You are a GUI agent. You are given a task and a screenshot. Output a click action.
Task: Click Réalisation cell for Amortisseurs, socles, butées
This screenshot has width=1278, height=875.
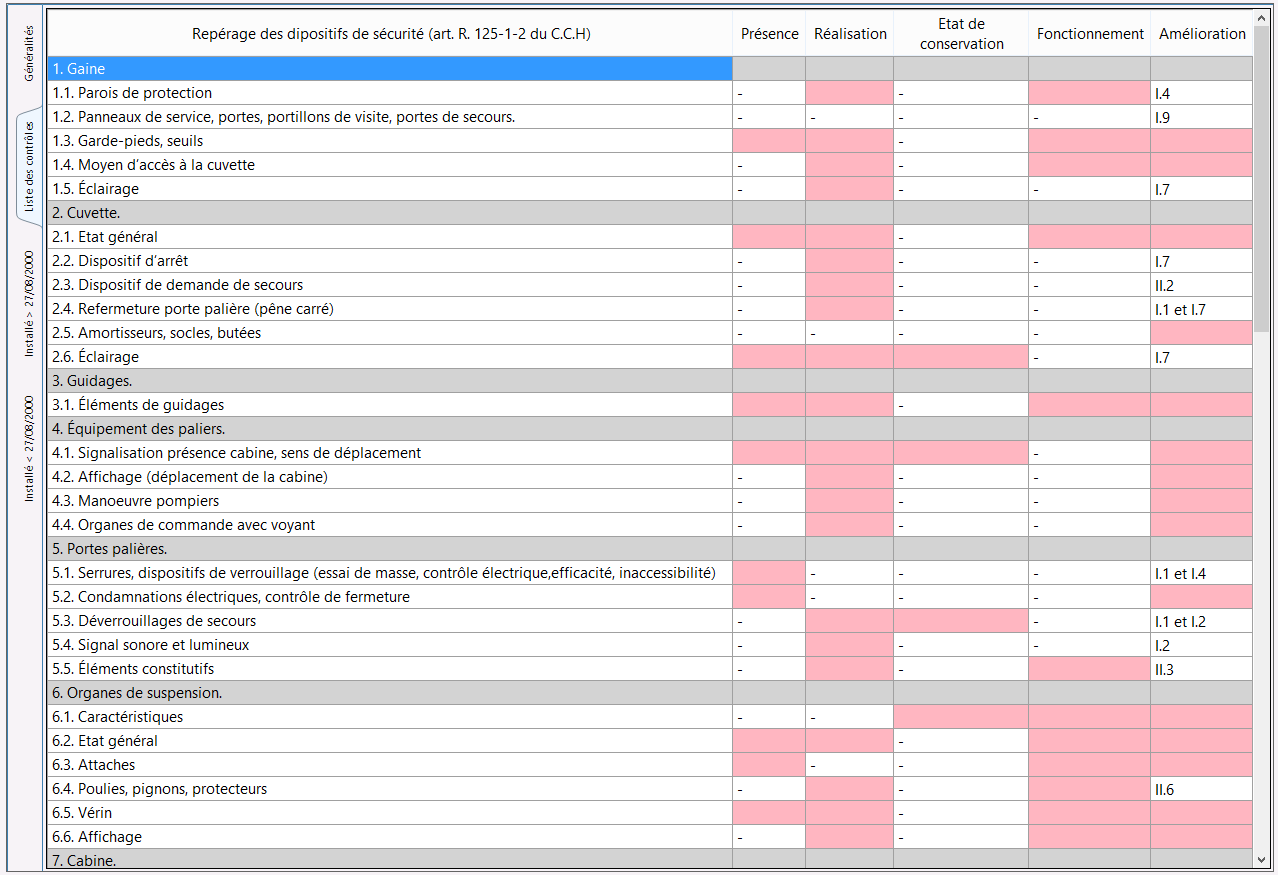coord(849,333)
